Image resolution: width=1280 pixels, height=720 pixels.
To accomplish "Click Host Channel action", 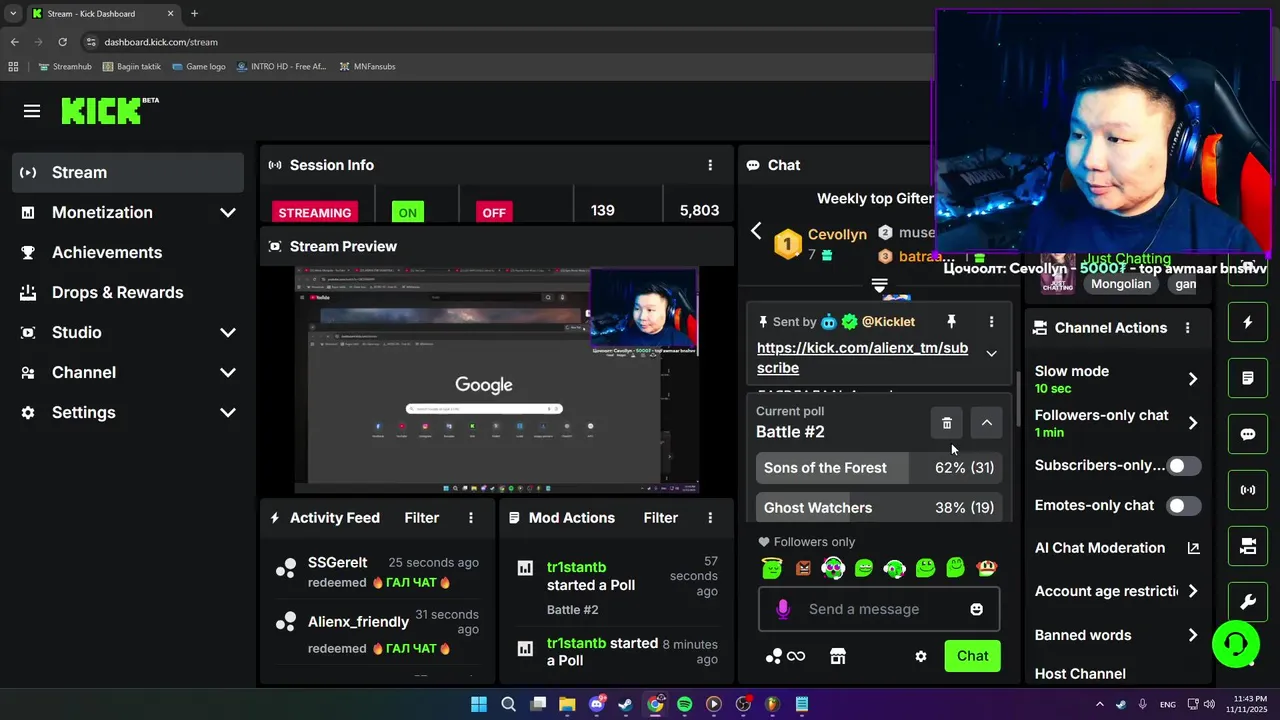I will 1080,674.
